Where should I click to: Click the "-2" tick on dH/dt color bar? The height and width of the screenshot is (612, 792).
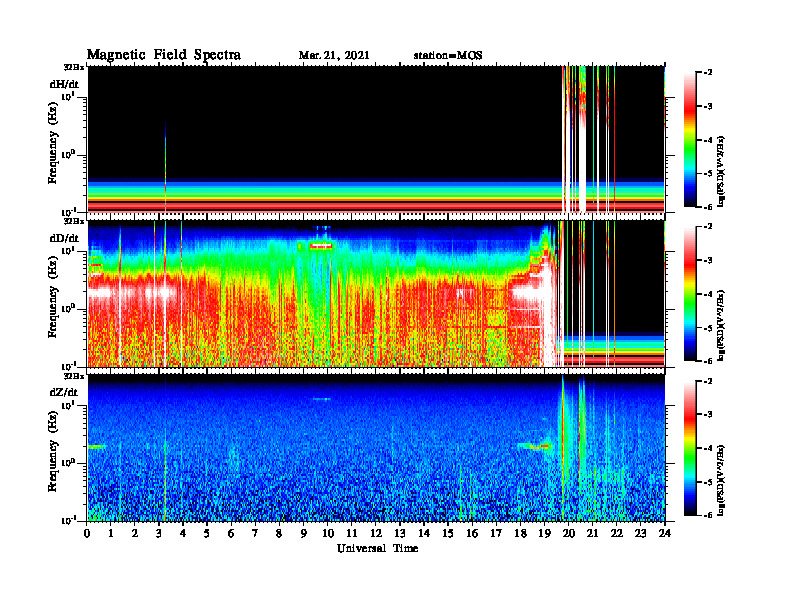tap(709, 73)
